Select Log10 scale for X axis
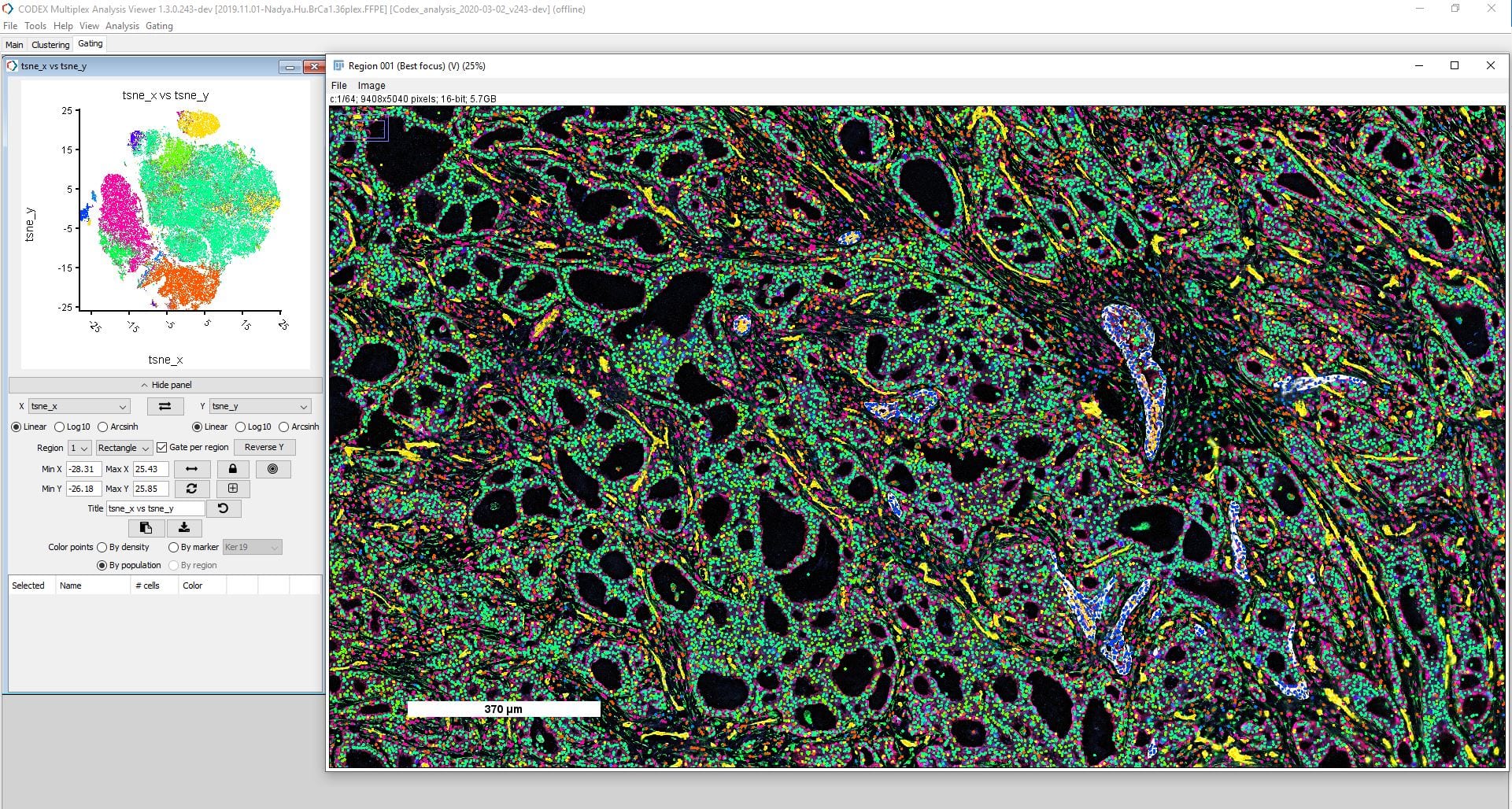 coord(60,427)
